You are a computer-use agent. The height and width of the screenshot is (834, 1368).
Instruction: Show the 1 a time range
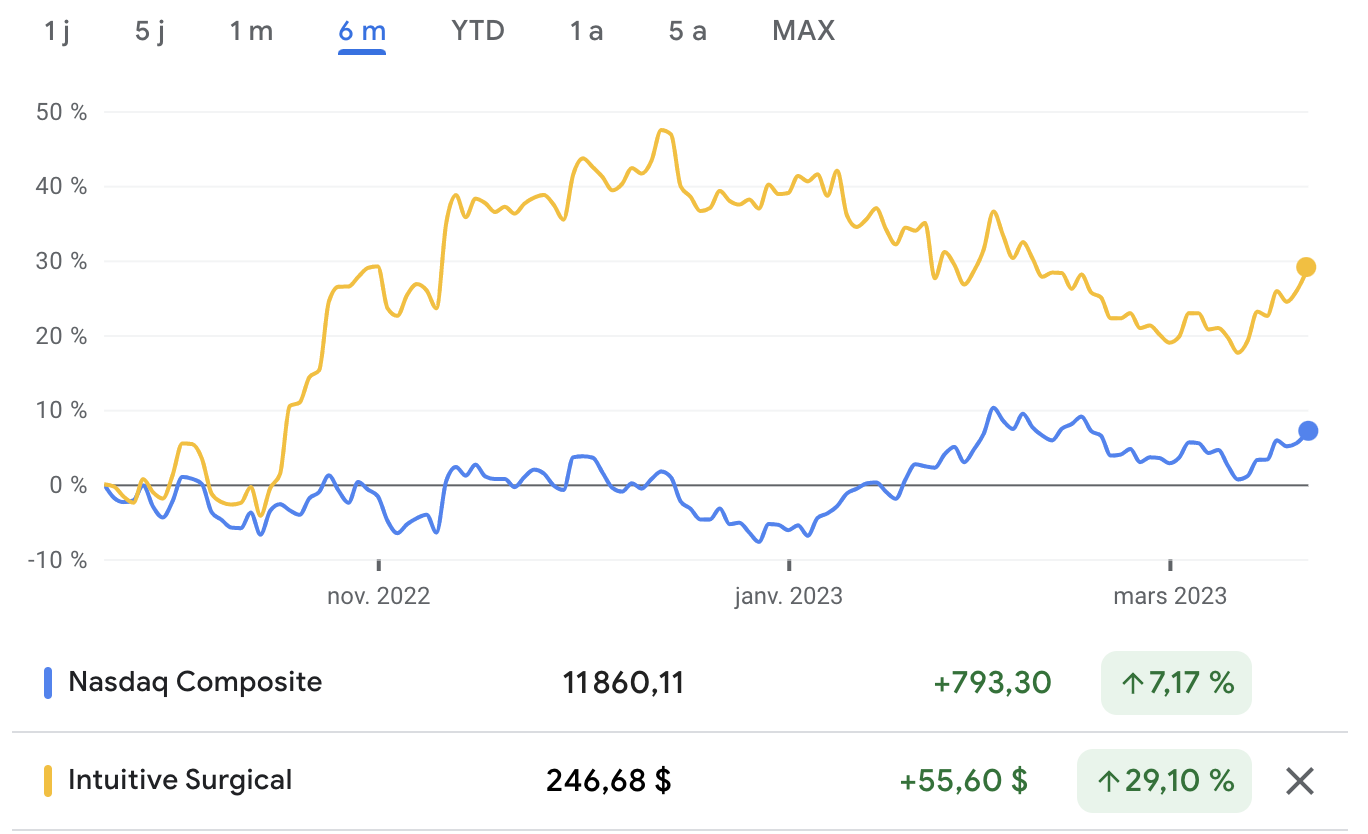click(587, 31)
